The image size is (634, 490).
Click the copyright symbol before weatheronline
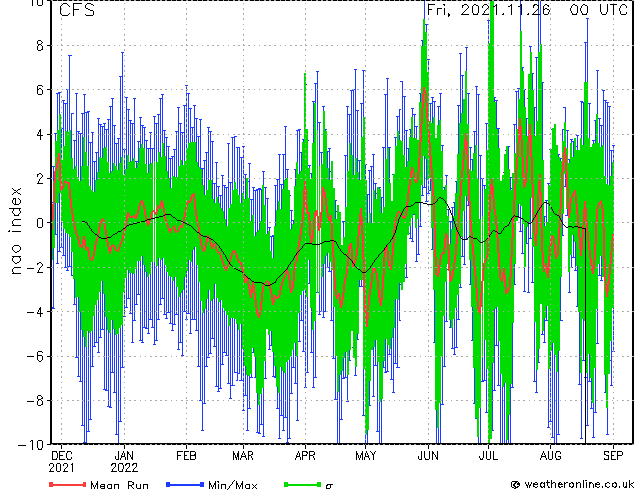pos(515,484)
